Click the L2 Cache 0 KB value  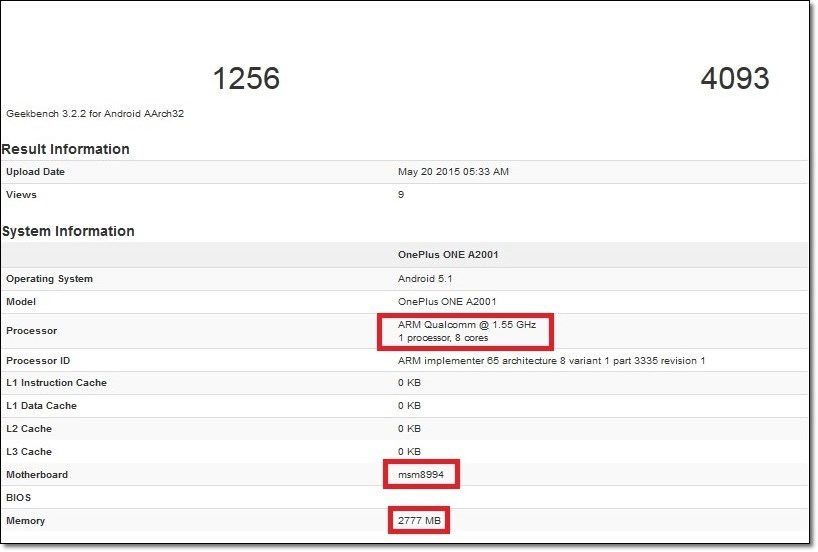409,428
